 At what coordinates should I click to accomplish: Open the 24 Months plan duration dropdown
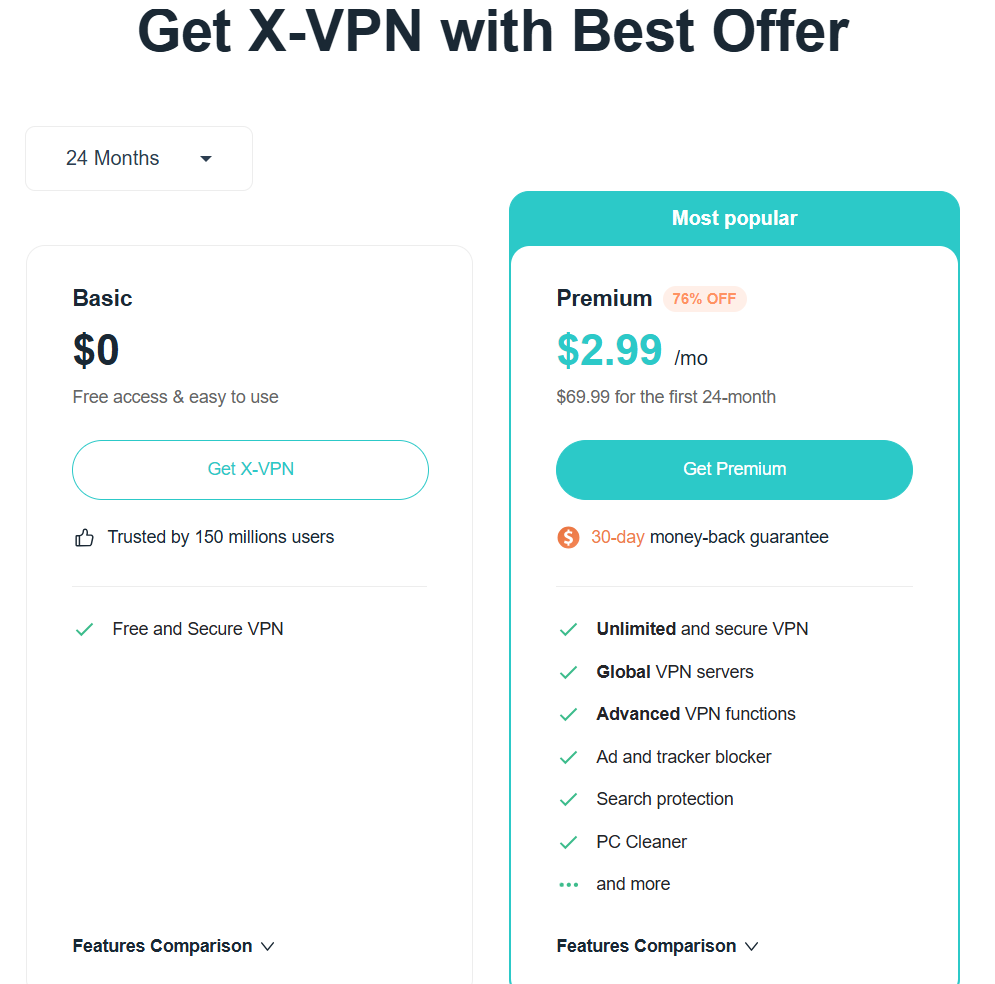139,158
